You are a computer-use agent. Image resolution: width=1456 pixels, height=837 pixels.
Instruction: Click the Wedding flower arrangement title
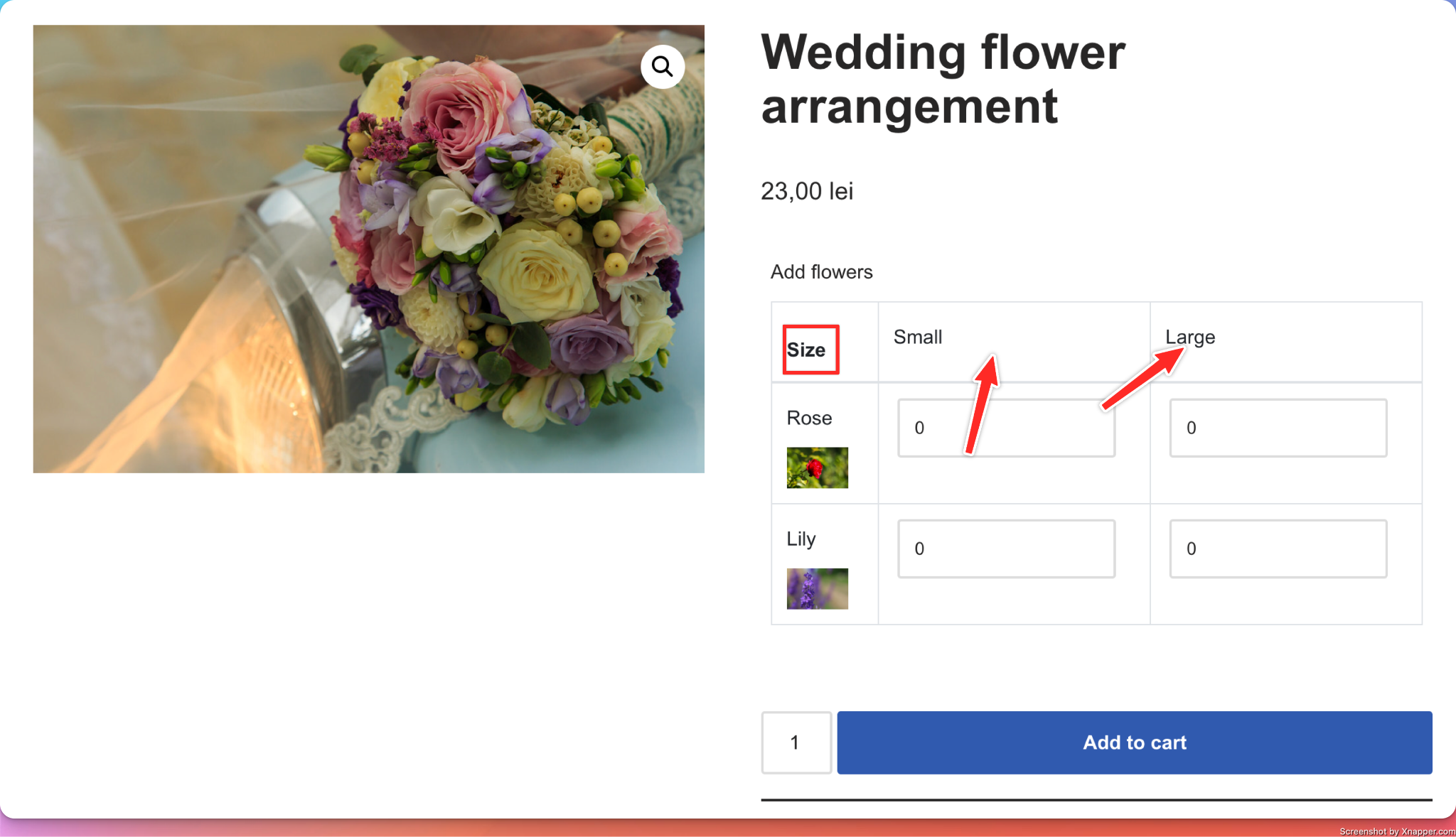point(942,79)
